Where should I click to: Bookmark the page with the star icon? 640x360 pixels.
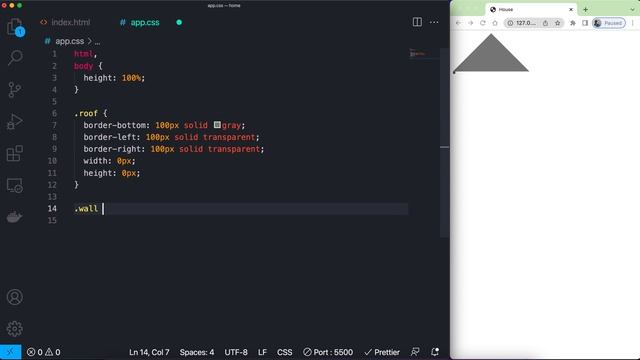point(558,23)
